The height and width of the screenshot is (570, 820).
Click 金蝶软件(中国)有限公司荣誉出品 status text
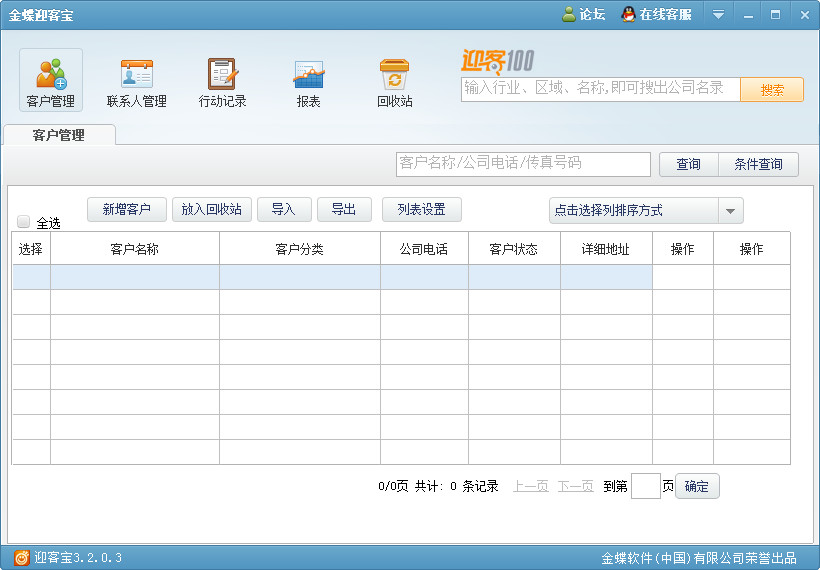pyautogui.click(x=699, y=558)
